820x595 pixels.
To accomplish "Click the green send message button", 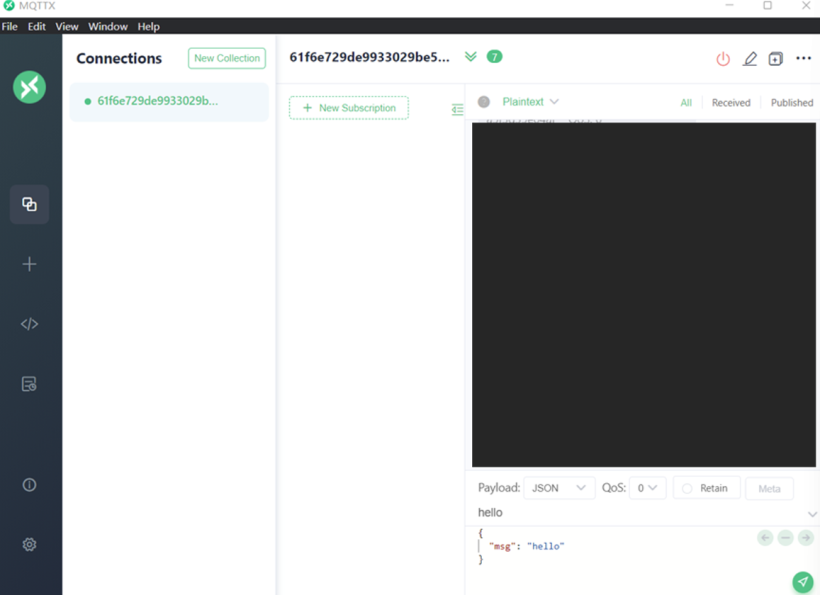I will (802, 581).
